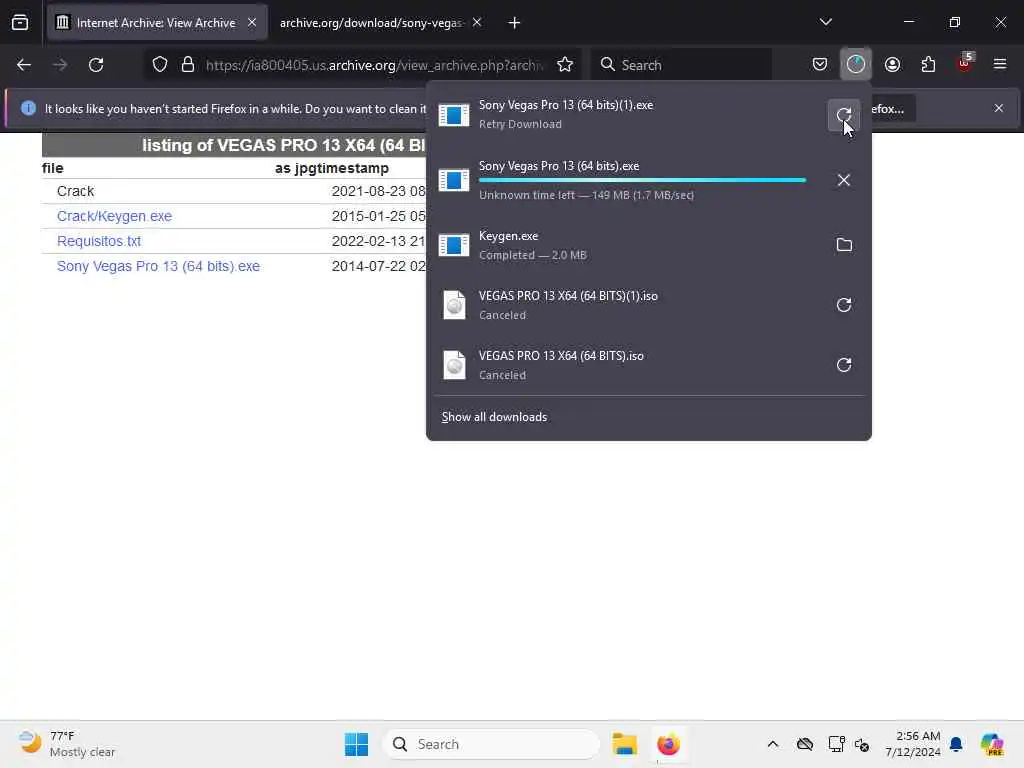Open Firefox View button in tab bar
The height and width of the screenshot is (768, 1024).
pos(20,23)
